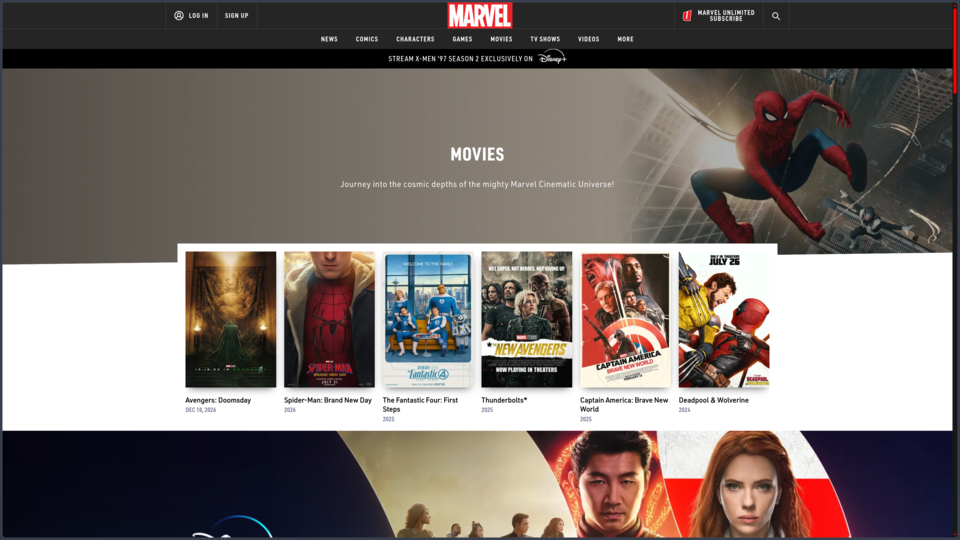
Task: Click the Deadpool & Wolverine title text
Action: [713, 400]
